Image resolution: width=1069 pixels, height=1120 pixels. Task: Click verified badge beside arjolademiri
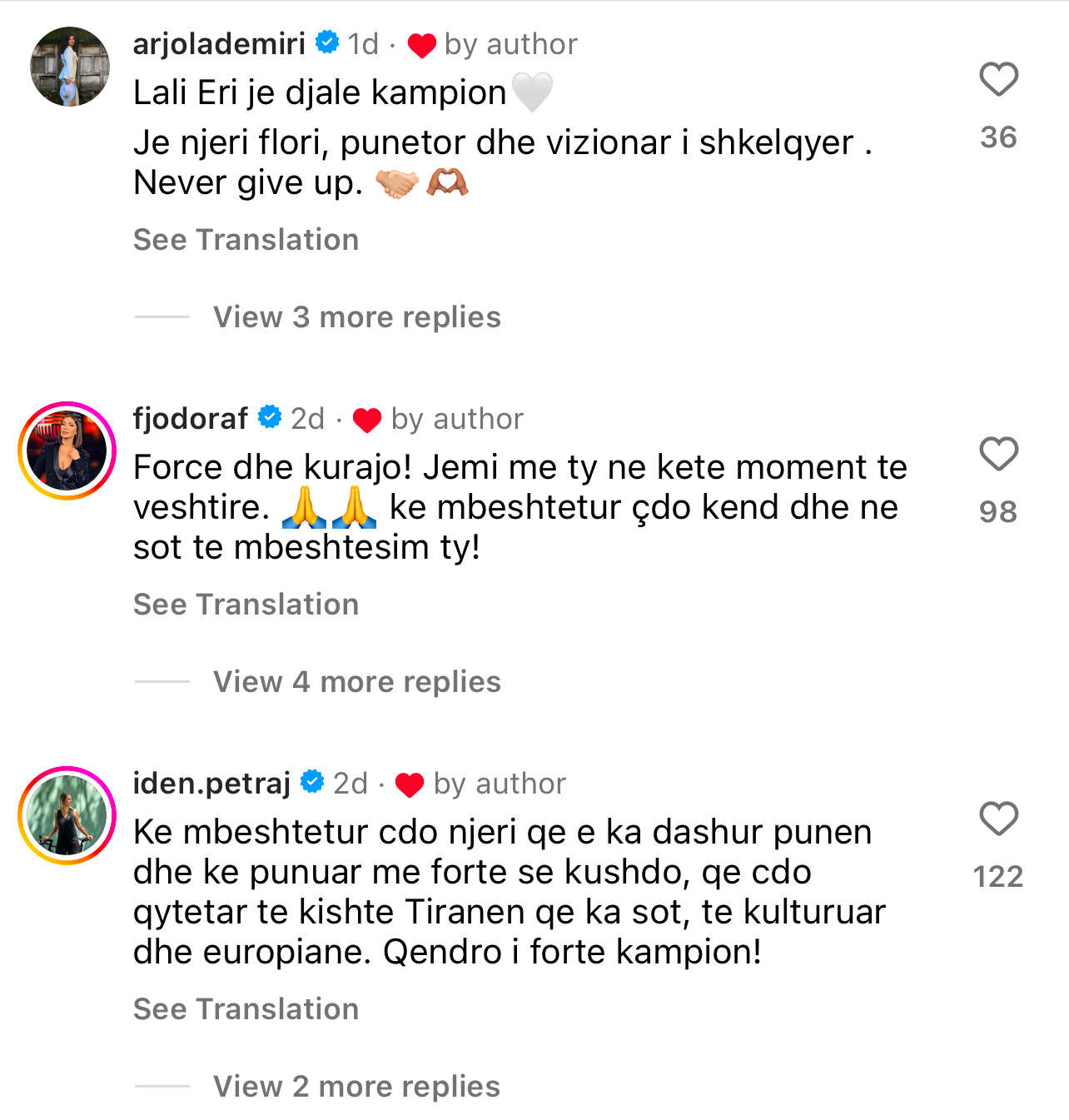click(327, 42)
